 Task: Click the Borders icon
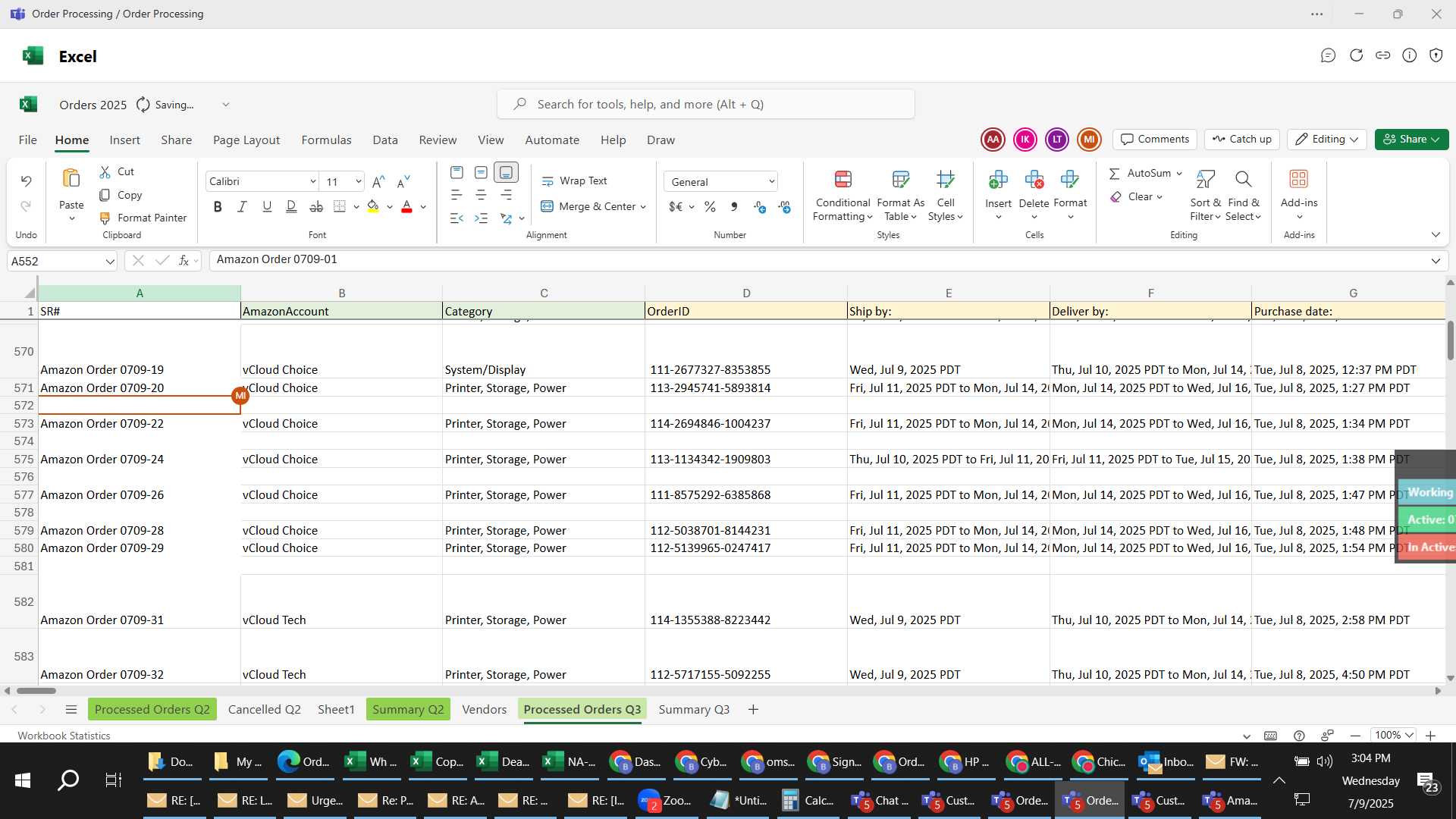(340, 207)
